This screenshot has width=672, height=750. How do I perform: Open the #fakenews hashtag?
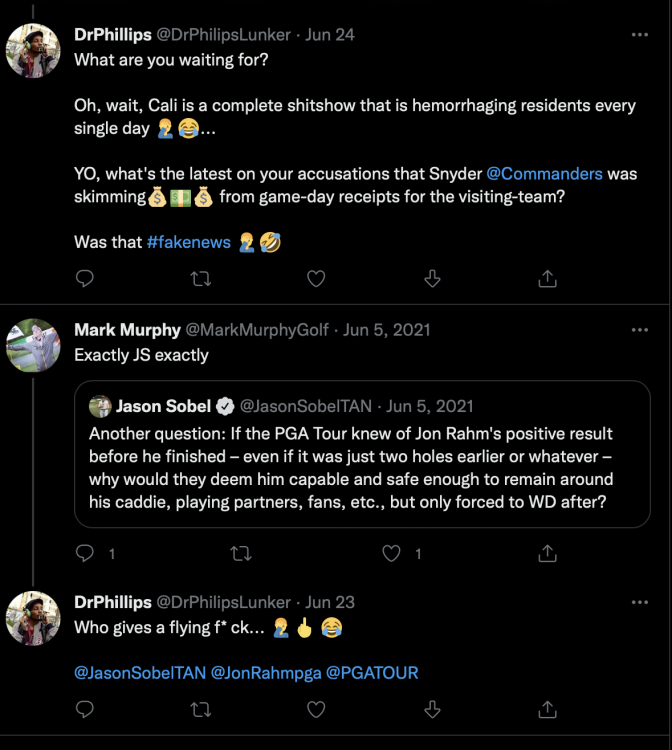click(188, 242)
